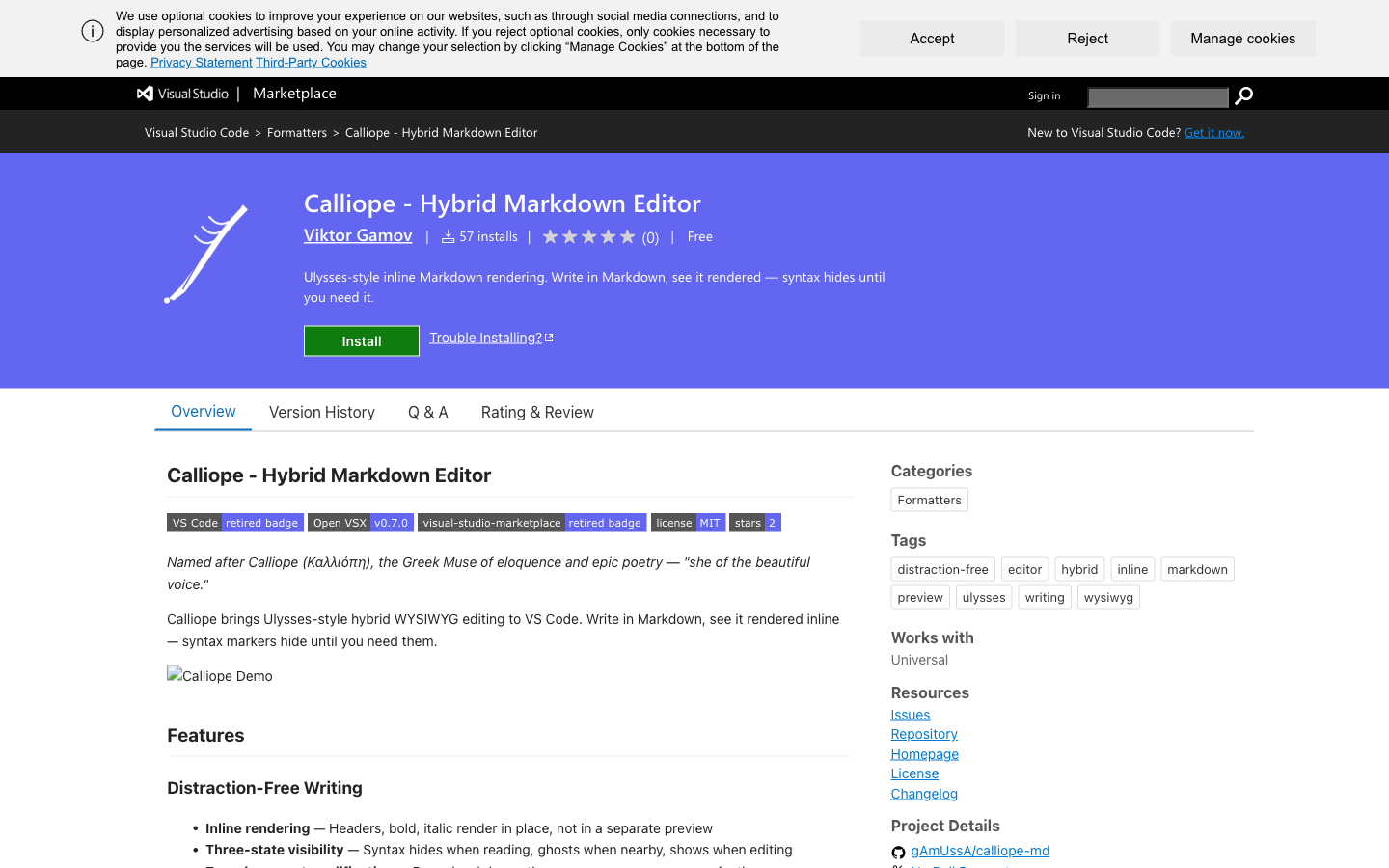Switch to the Q & A tab
This screenshot has width=1389, height=868.
427,412
